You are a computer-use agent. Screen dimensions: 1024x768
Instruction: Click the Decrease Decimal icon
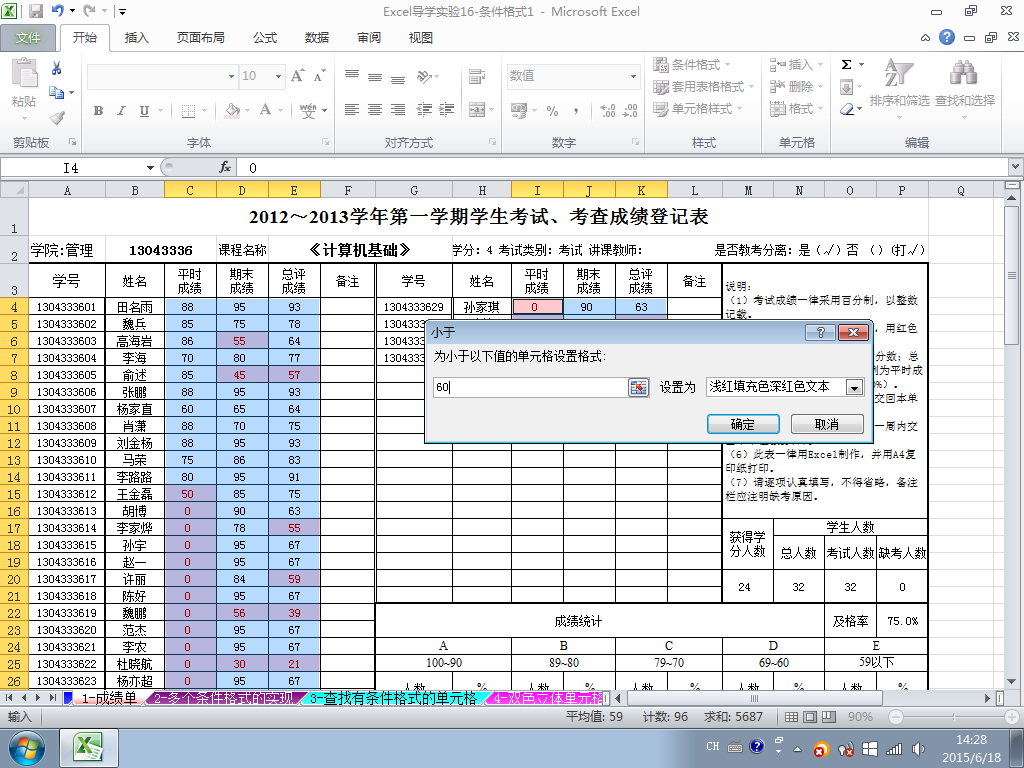[x=630, y=110]
